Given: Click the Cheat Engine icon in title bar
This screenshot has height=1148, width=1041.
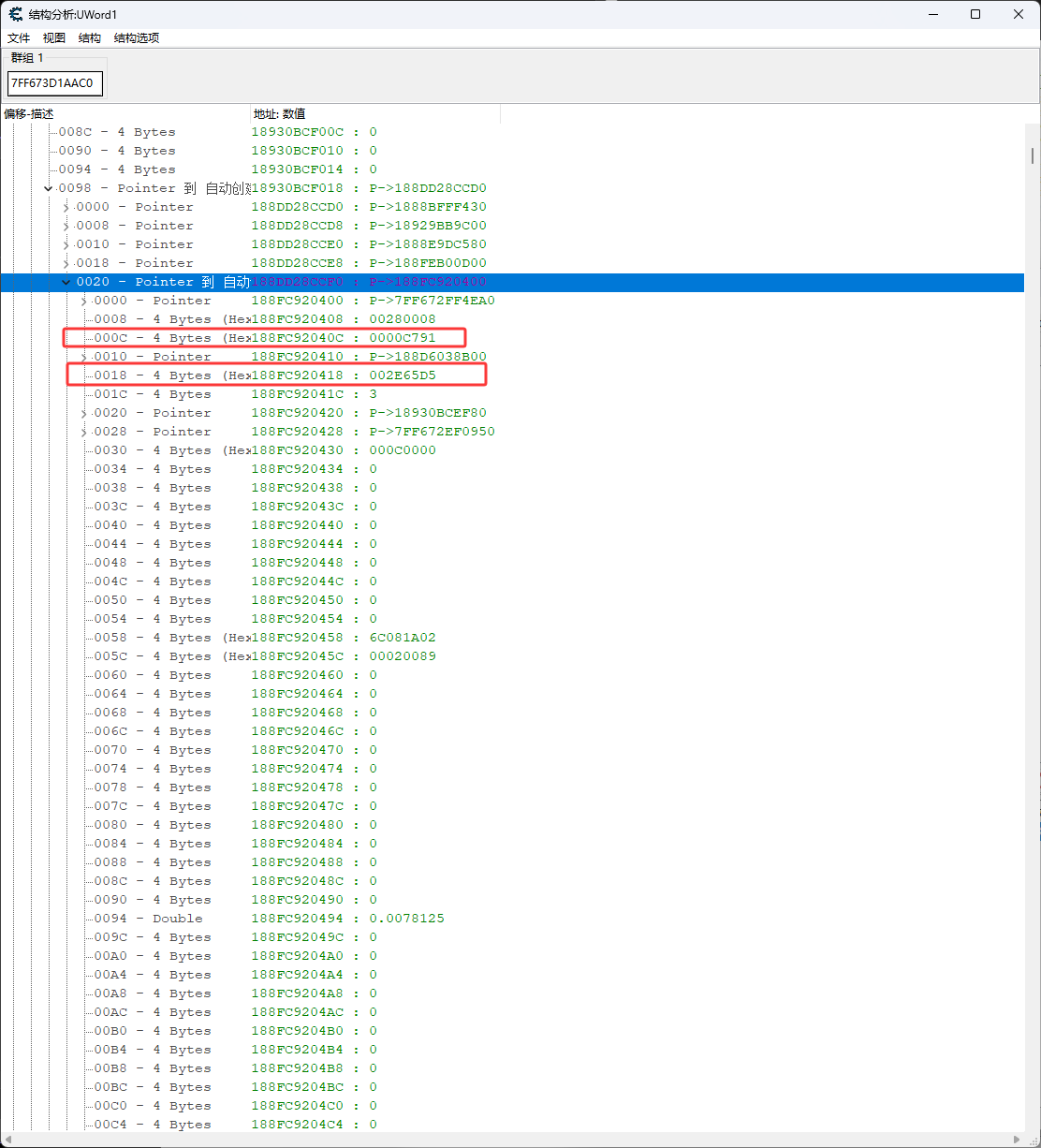Looking at the screenshot, I should (15, 14).
